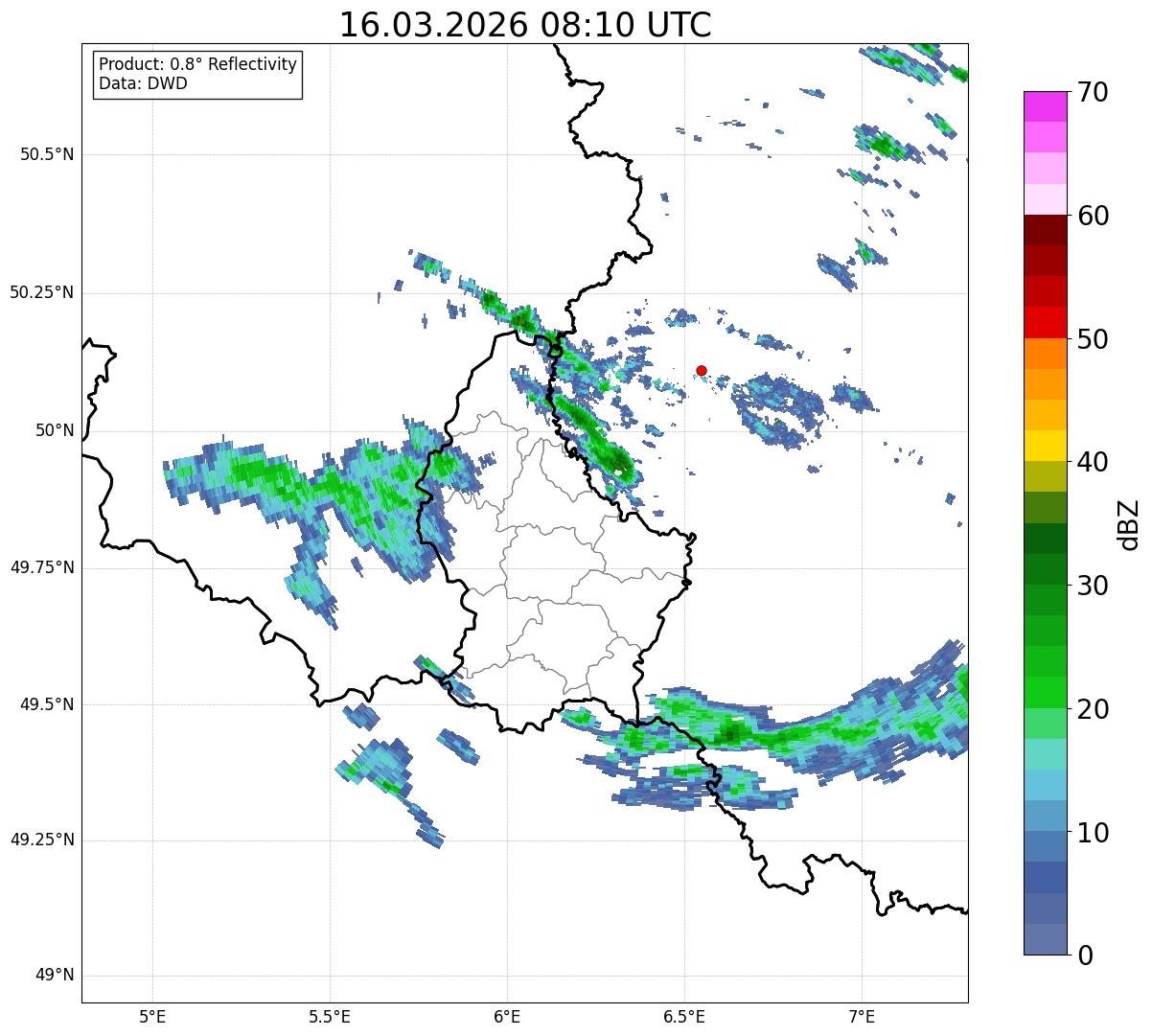Click the dark maroon colorbar swatch below 60
Screen dimensions: 1152x1036
1046,230
